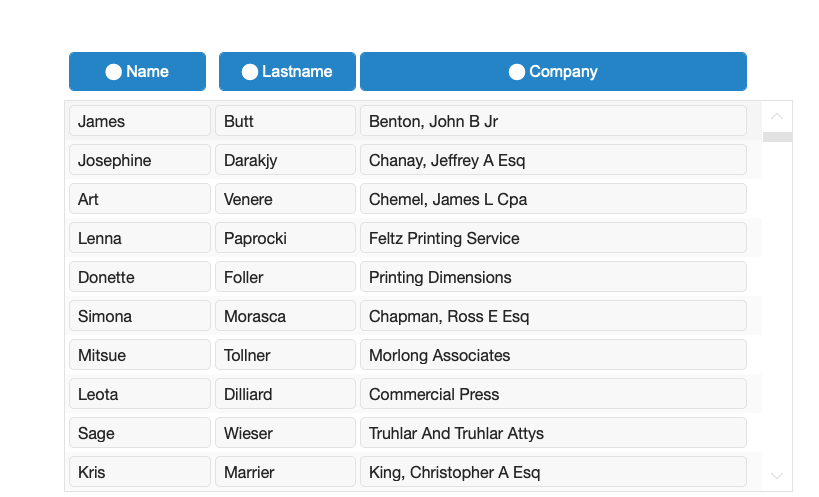Click the white circle icon beside Company
The width and height of the screenshot is (819, 497).
tap(517, 72)
